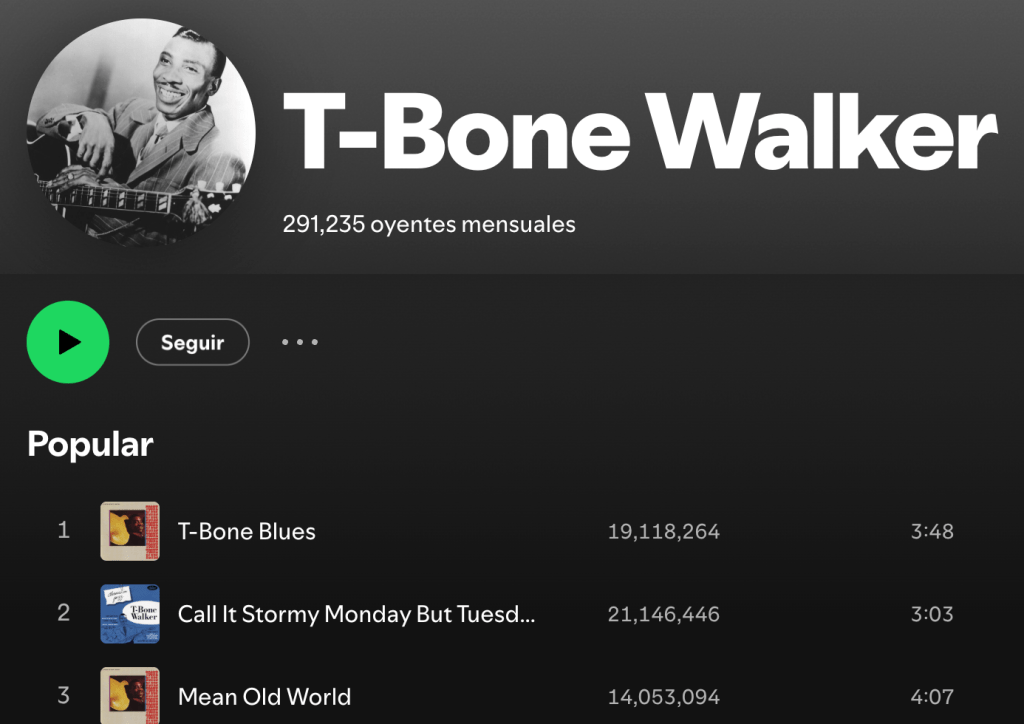Click the 4:07 track duration
The width and height of the screenshot is (1024, 724).
click(932, 697)
